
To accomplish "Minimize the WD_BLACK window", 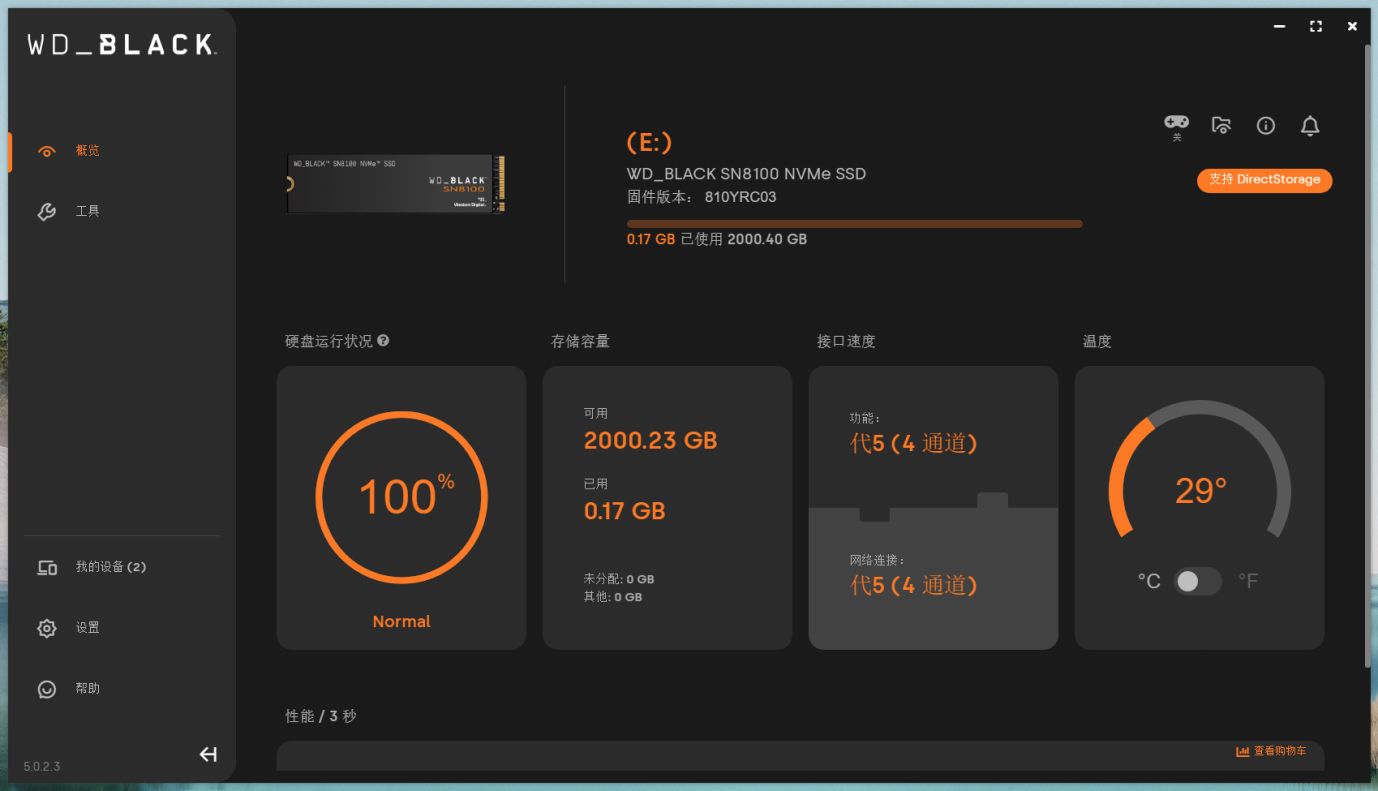I will pos(1279,26).
